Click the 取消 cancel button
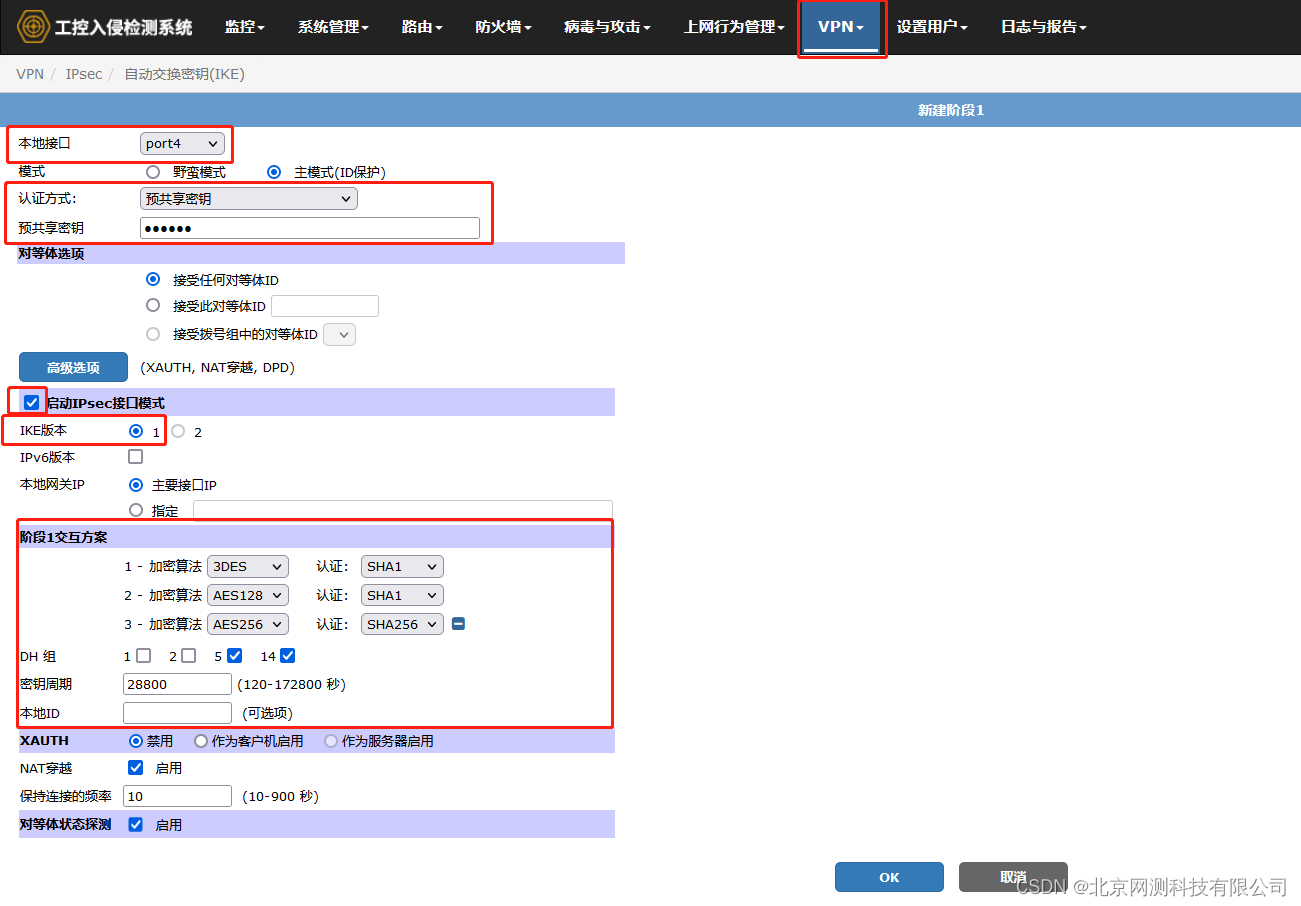This screenshot has height=906, width=1301. click(1013, 877)
